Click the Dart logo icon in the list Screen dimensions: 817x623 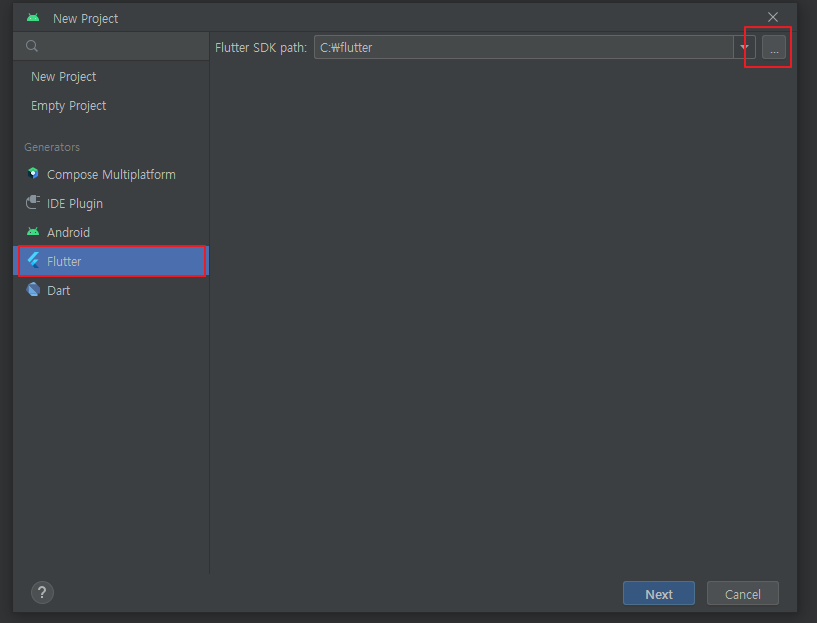[33, 290]
